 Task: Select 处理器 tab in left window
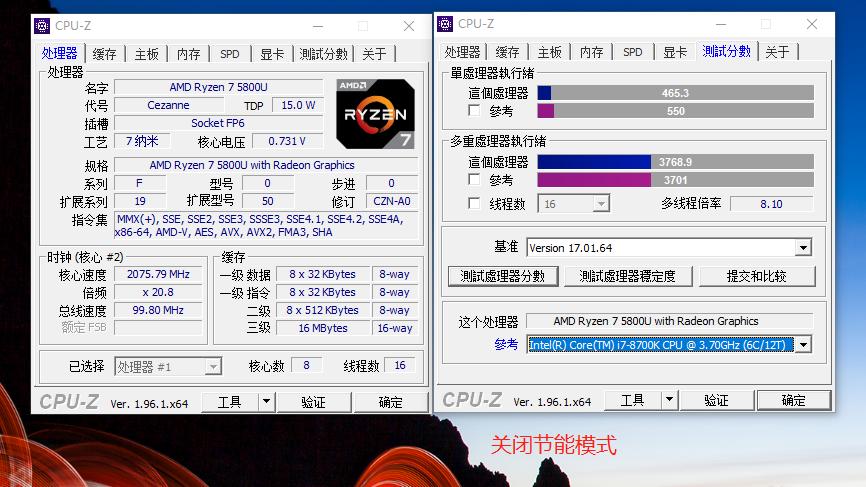(x=59, y=53)
